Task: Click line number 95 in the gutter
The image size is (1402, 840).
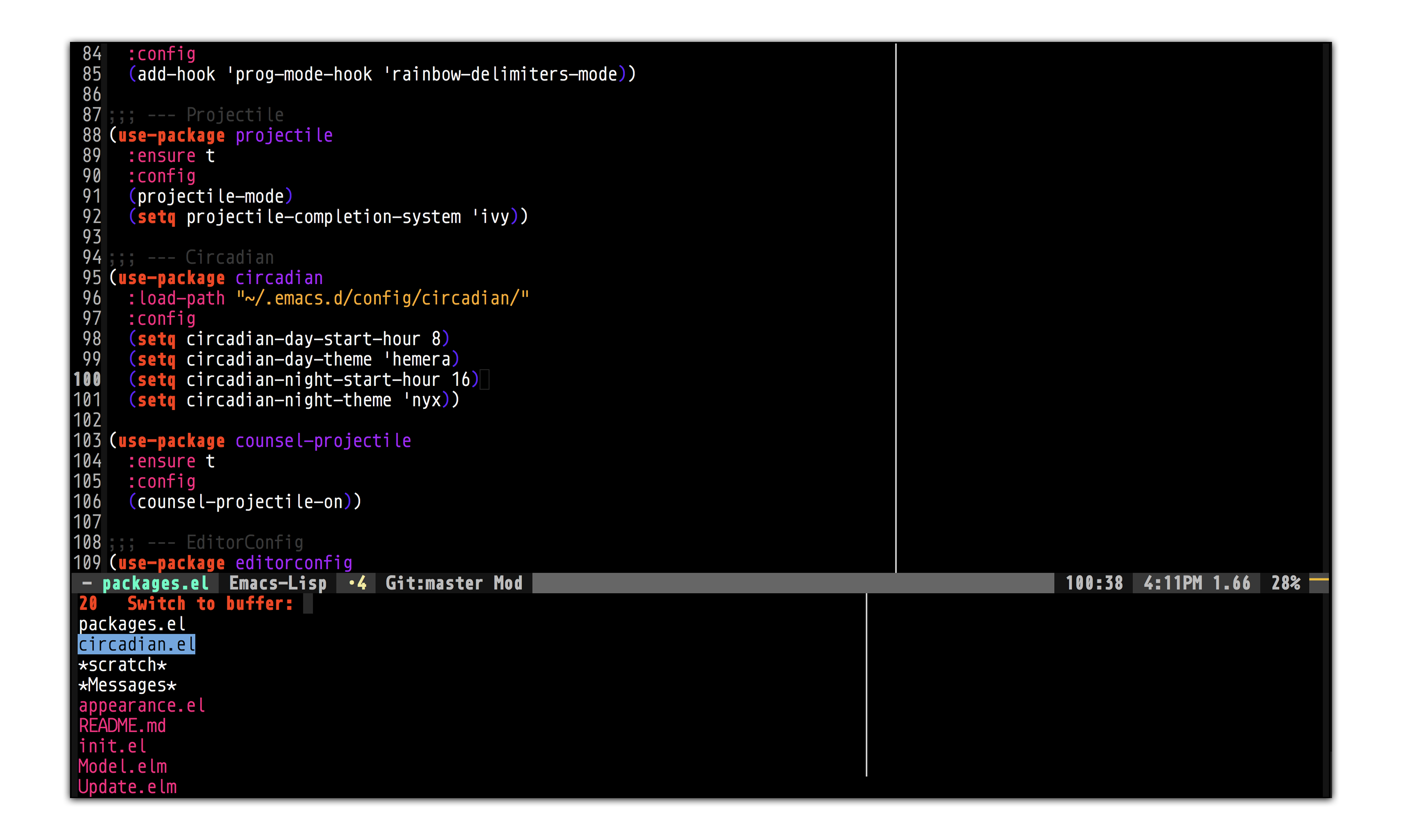Action: pos(92,277)
